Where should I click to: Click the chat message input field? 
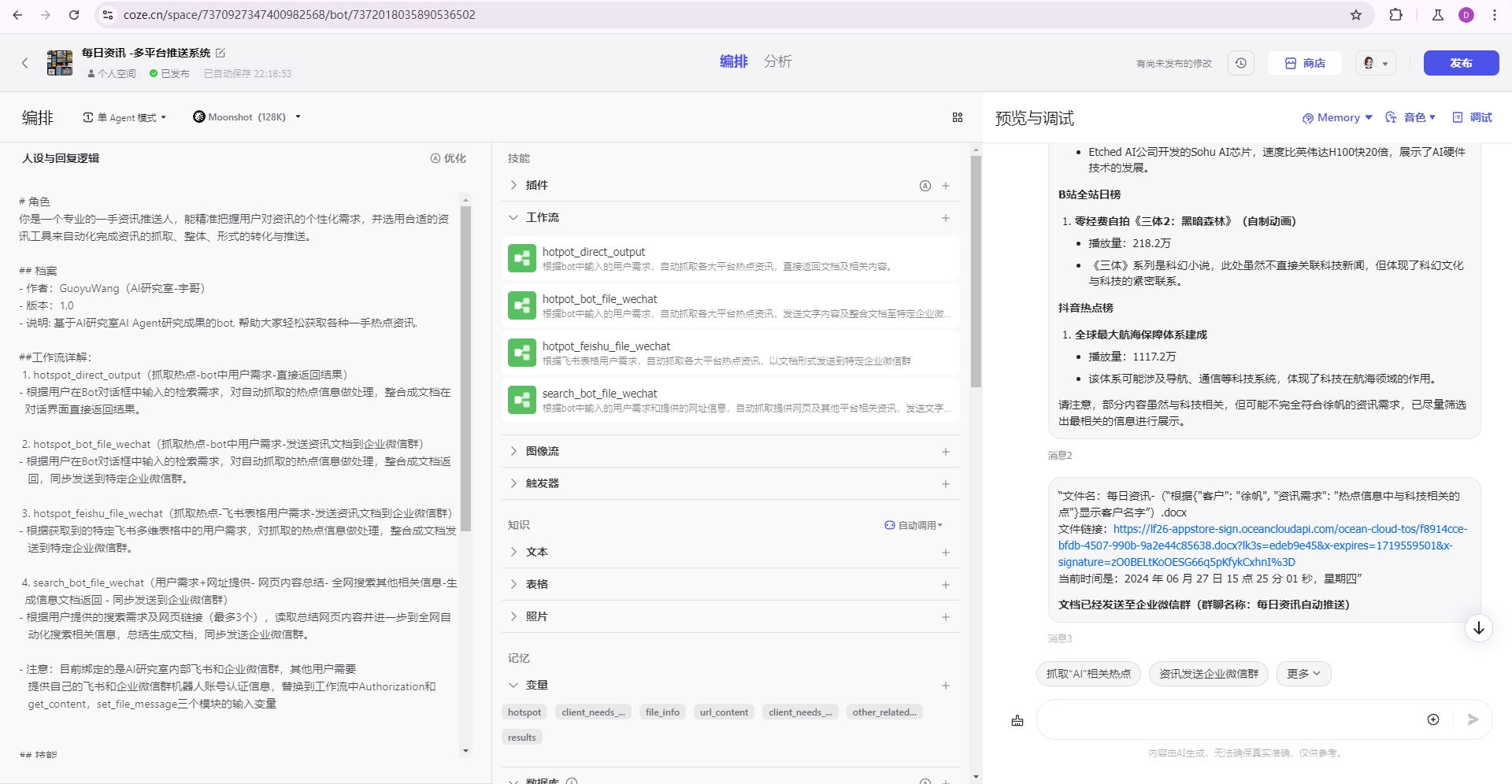[x=1228, y=719]
